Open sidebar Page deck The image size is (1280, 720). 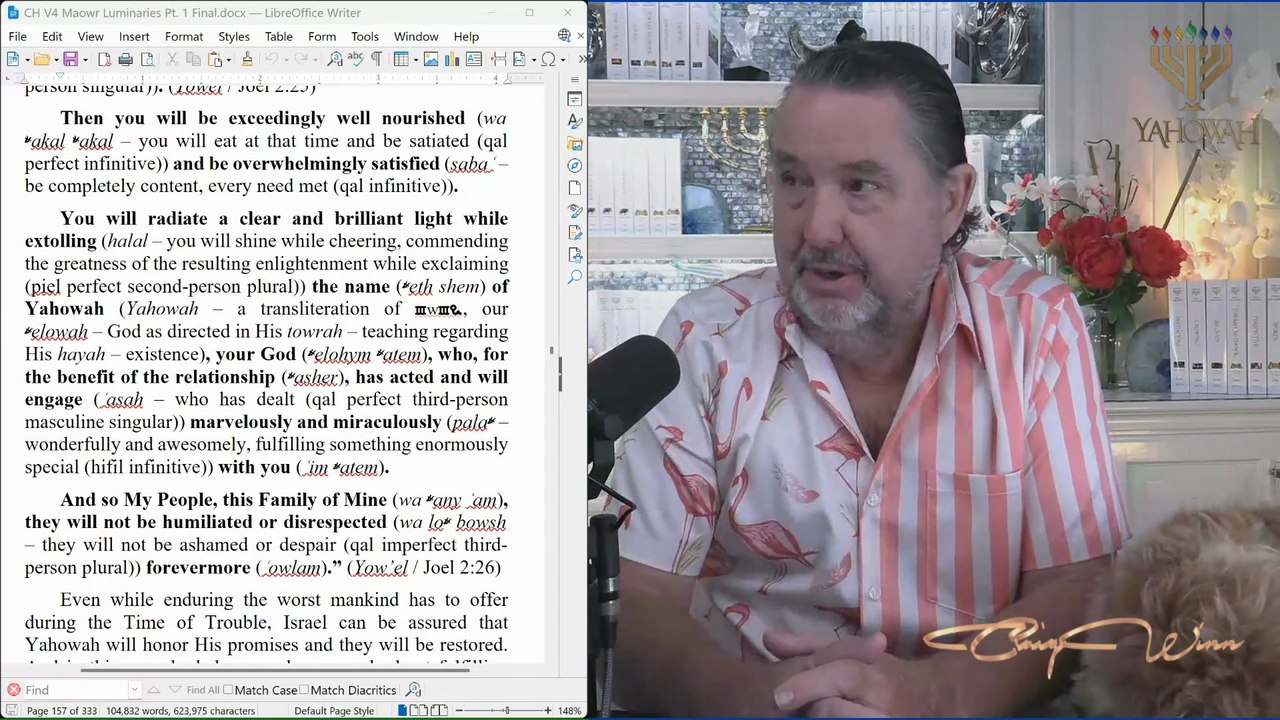pyautogui.click(x=575, y=188)
